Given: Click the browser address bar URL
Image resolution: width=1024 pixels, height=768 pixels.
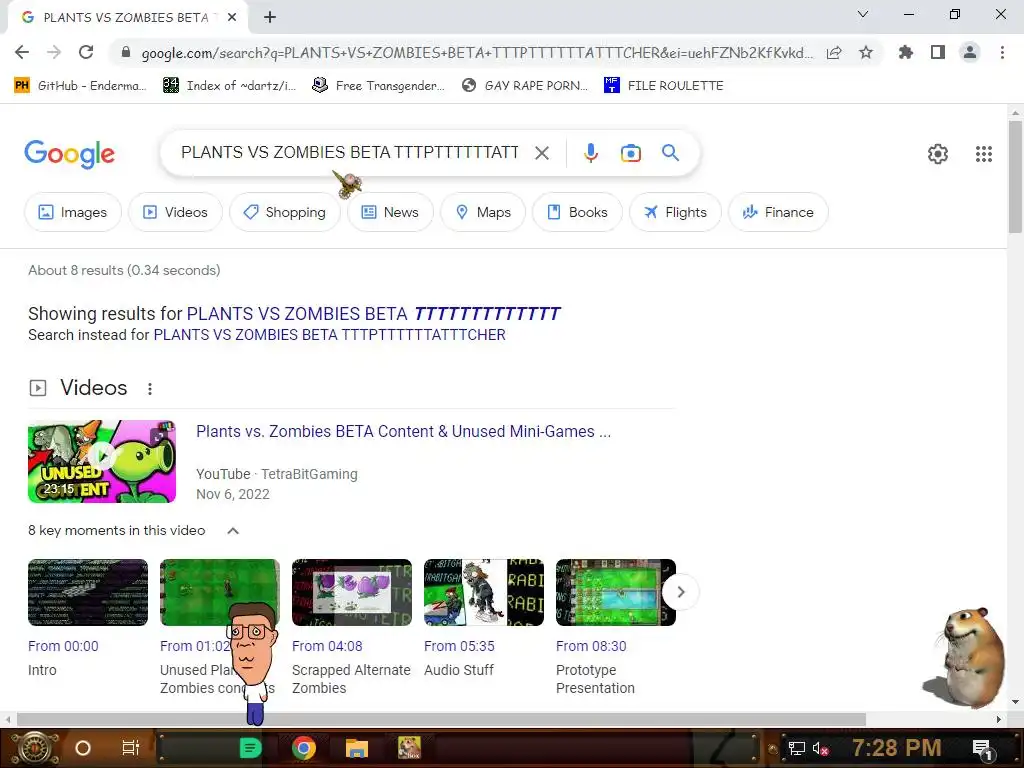Looking at the screenshot, I should pyautogui.click(x=477, y=53).
